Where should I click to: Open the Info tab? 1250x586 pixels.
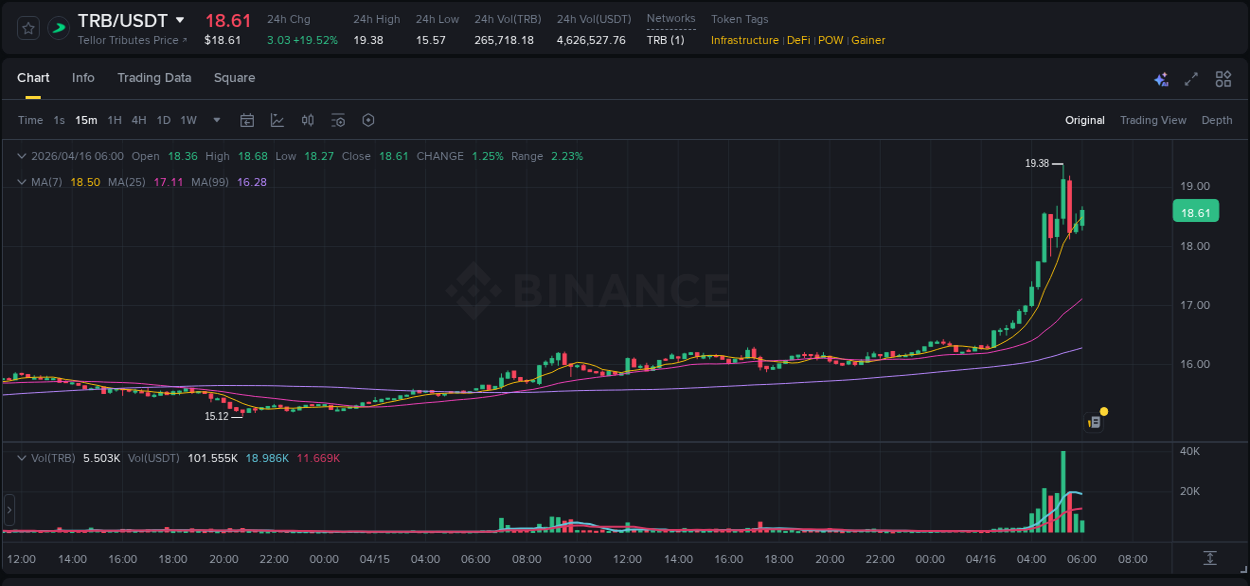[83, 77]
